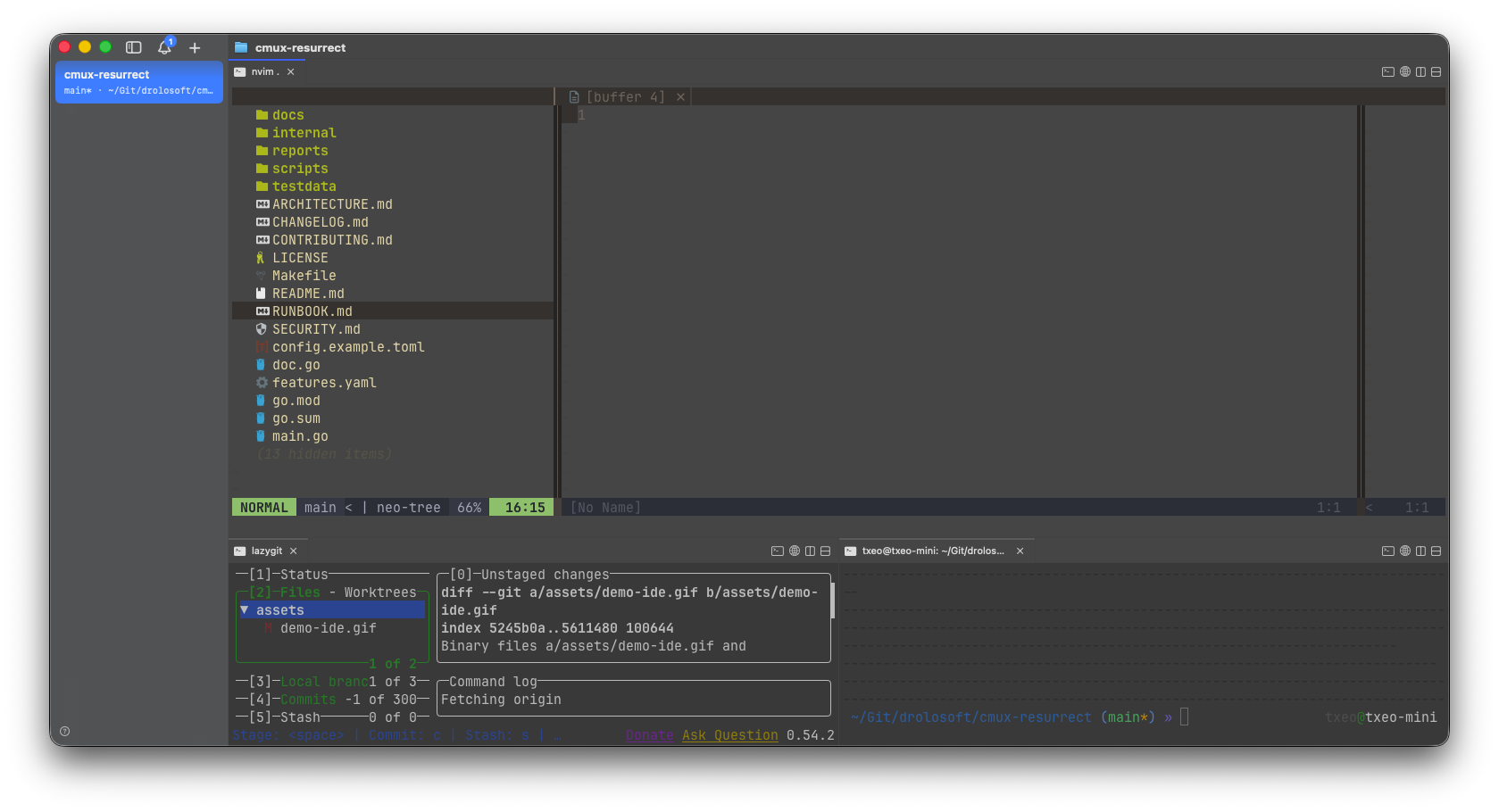
Task: Open new terminal in bottom-right pane
Action: 1387,551
